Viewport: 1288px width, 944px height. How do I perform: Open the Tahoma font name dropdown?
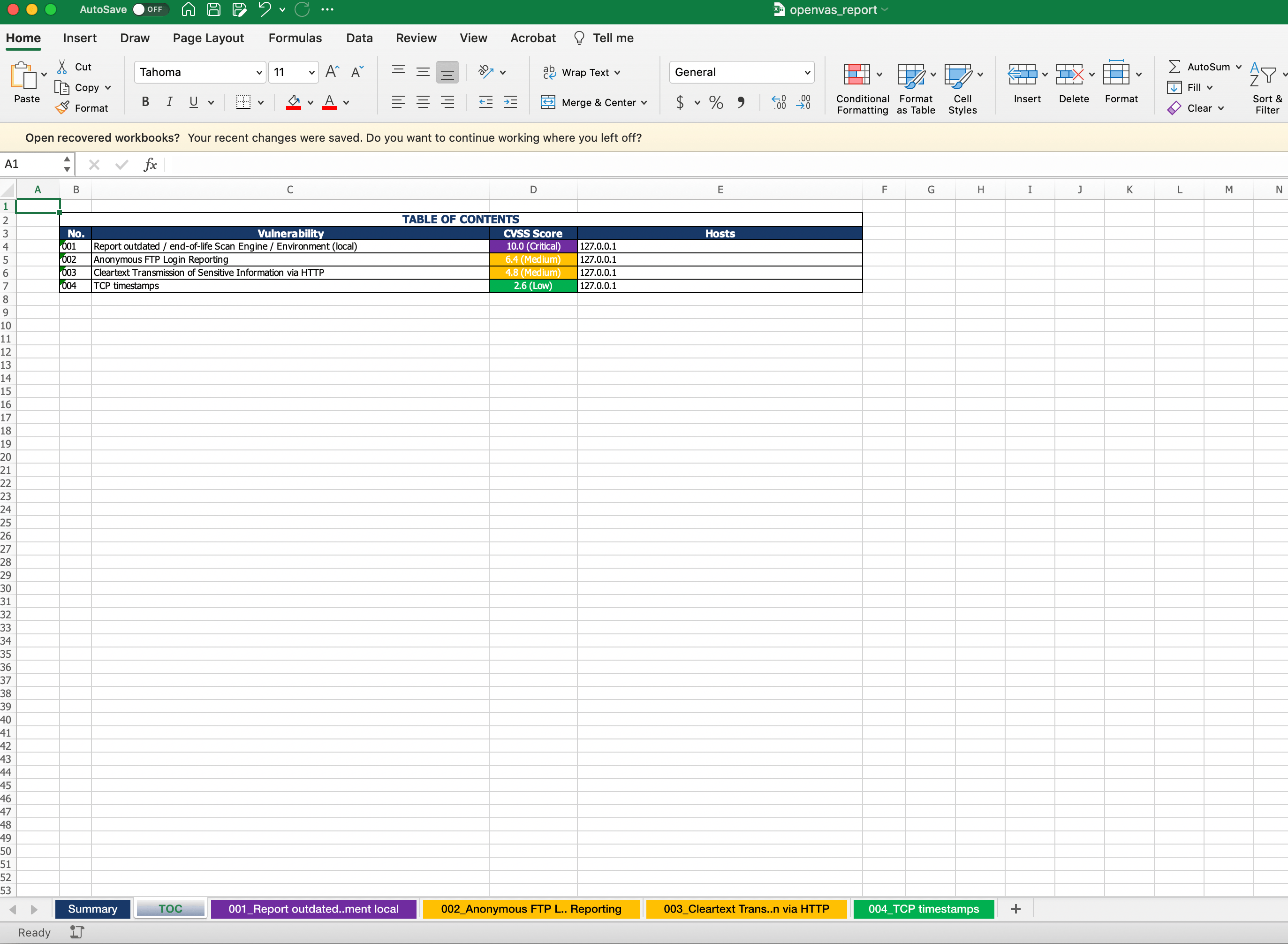coord(259,73)
